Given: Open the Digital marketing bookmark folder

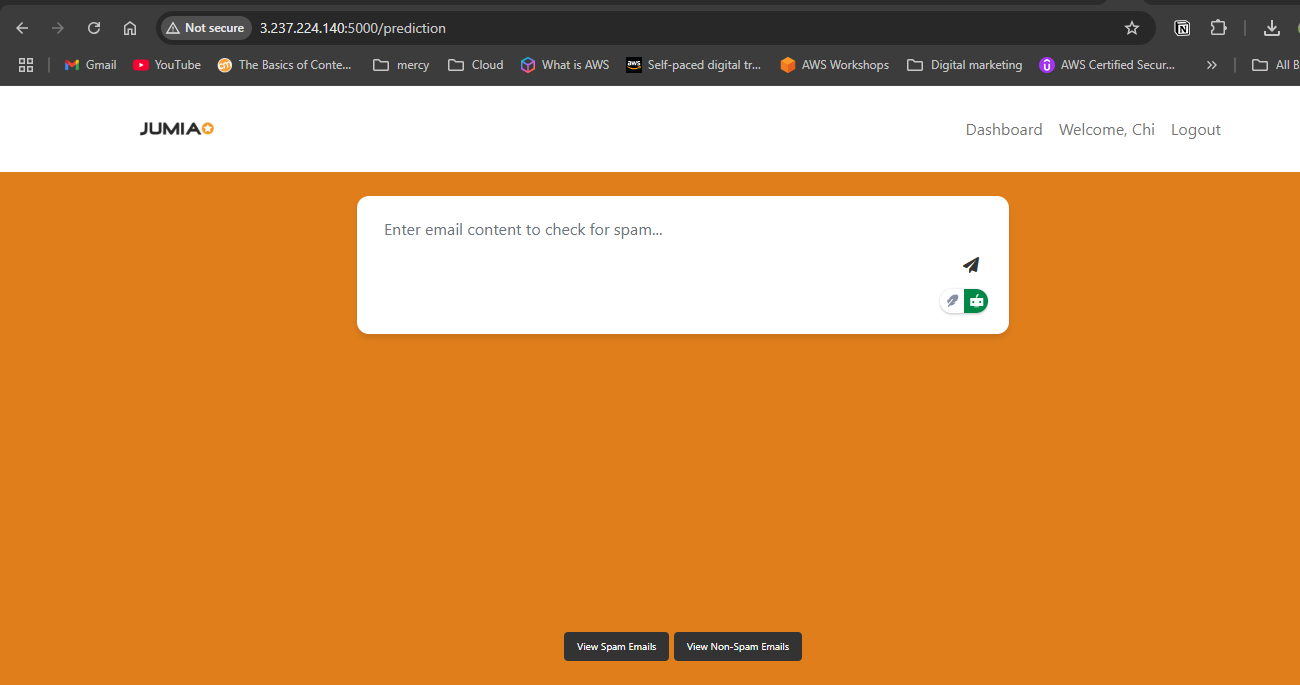Looking at the screenshot, I should coord(965,65).
